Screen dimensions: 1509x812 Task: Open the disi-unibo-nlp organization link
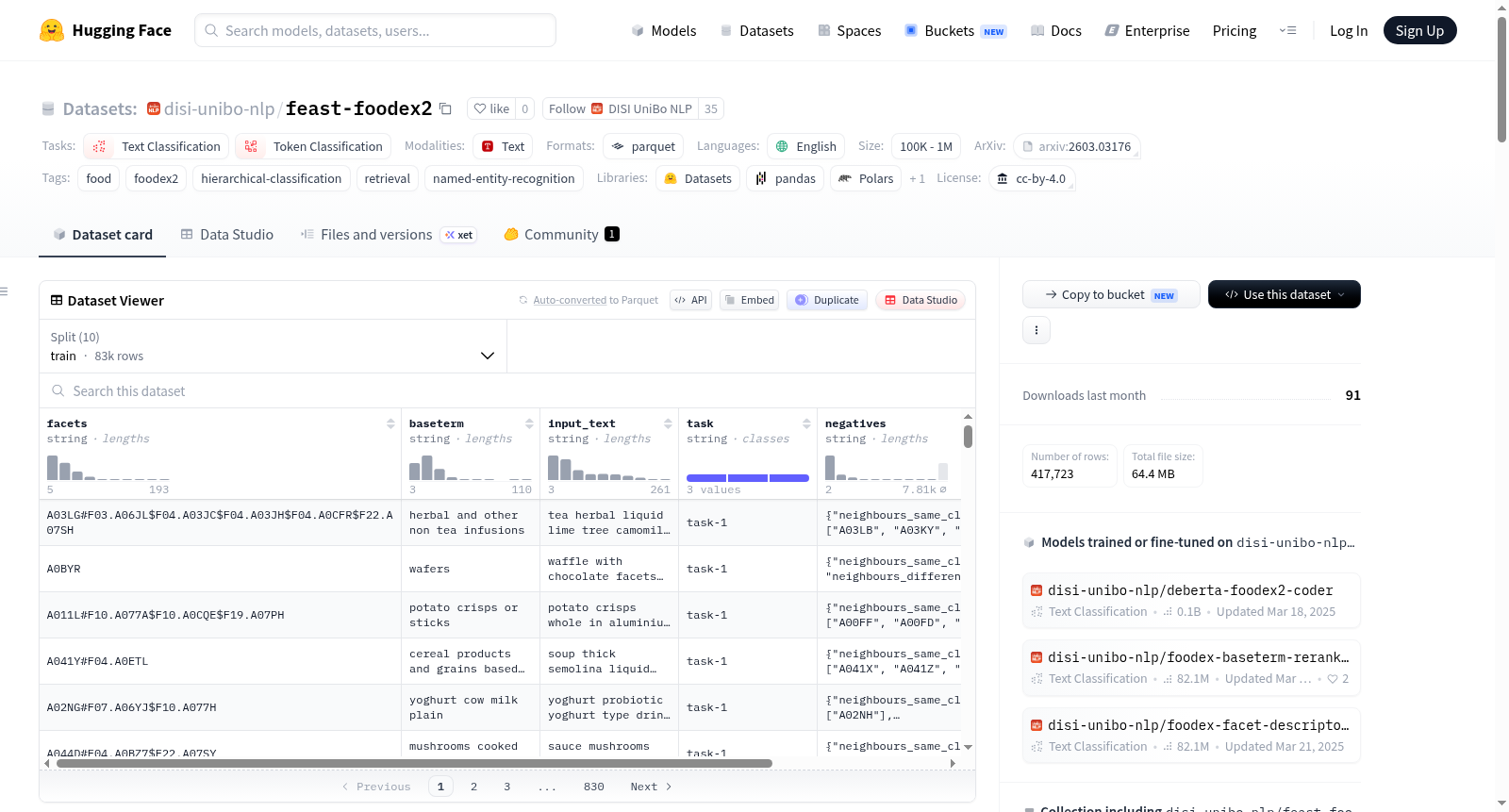coord(219,108)
